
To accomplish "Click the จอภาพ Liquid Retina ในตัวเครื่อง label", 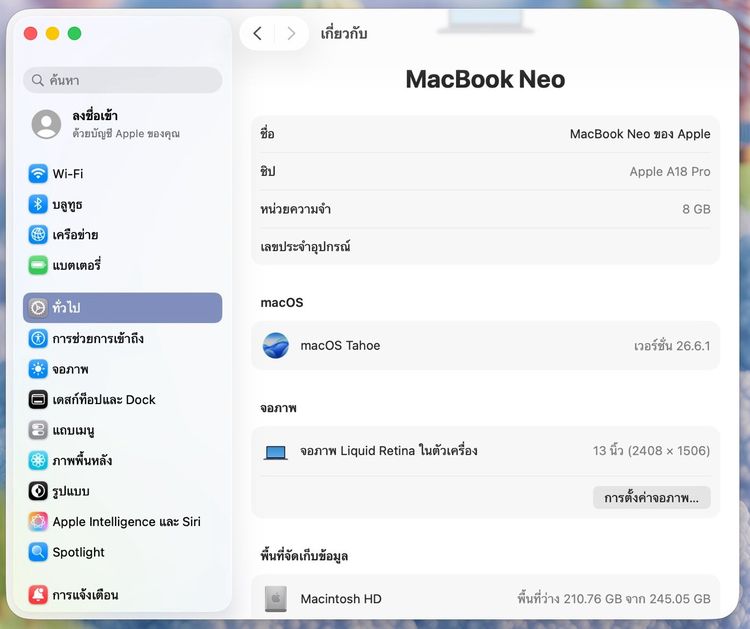I will click(388, 451).
